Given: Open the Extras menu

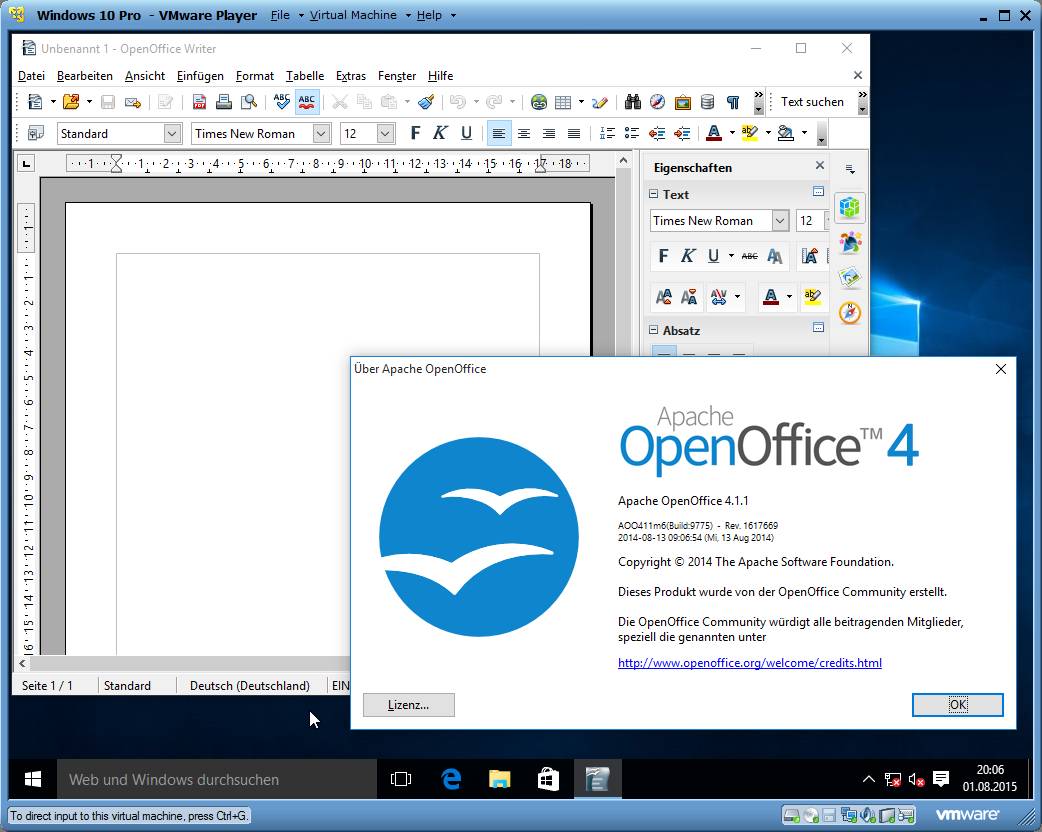Looking at the screenshot, I should click(x=350, y=76).
